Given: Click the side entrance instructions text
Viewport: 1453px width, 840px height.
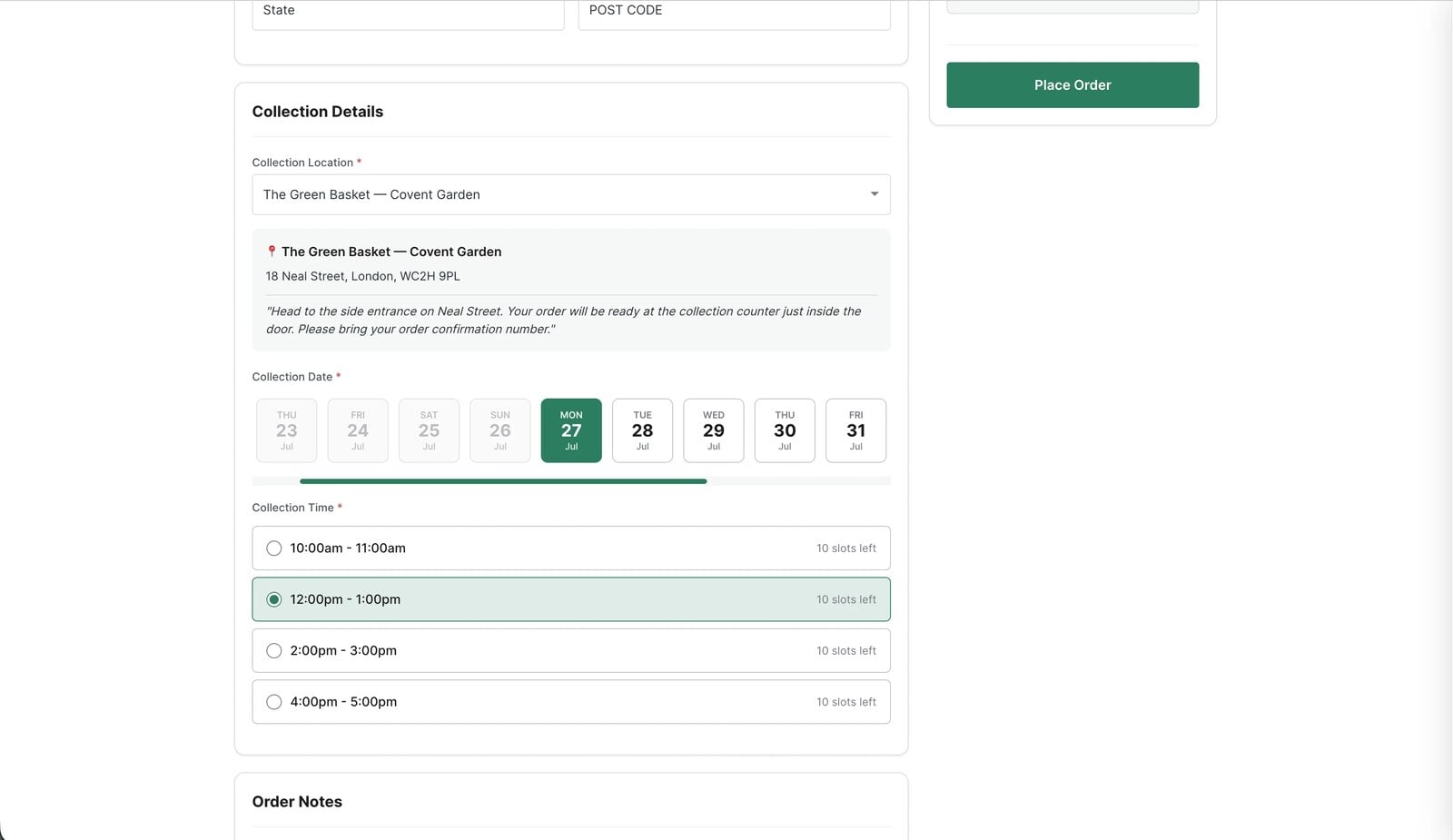Looking at the screenshot, I should [564, 320].
